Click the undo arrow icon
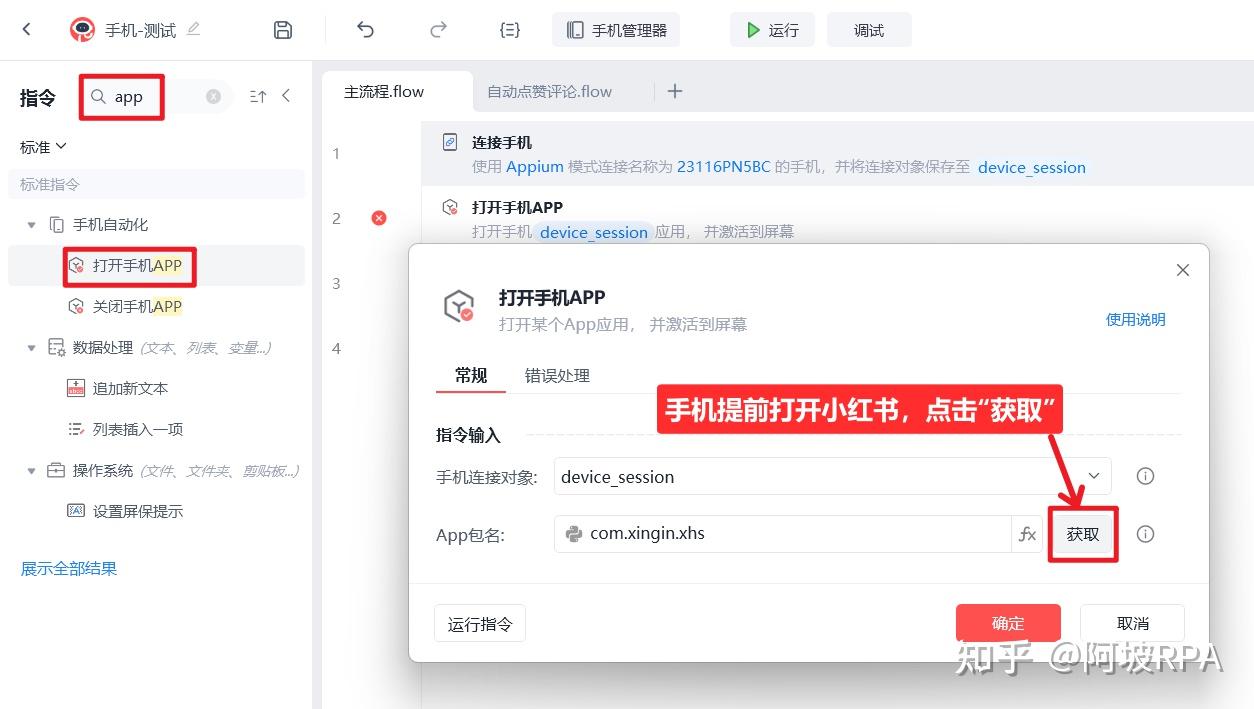Image resolution: width=1254 pixels, height=709 pixels. click(365, 29)
